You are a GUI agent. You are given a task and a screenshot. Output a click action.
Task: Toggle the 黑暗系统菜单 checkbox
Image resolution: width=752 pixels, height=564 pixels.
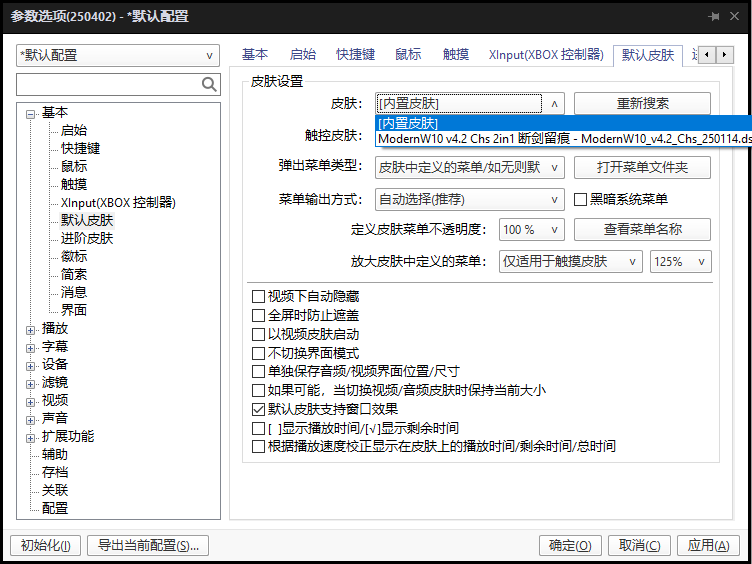click(581, 200)
